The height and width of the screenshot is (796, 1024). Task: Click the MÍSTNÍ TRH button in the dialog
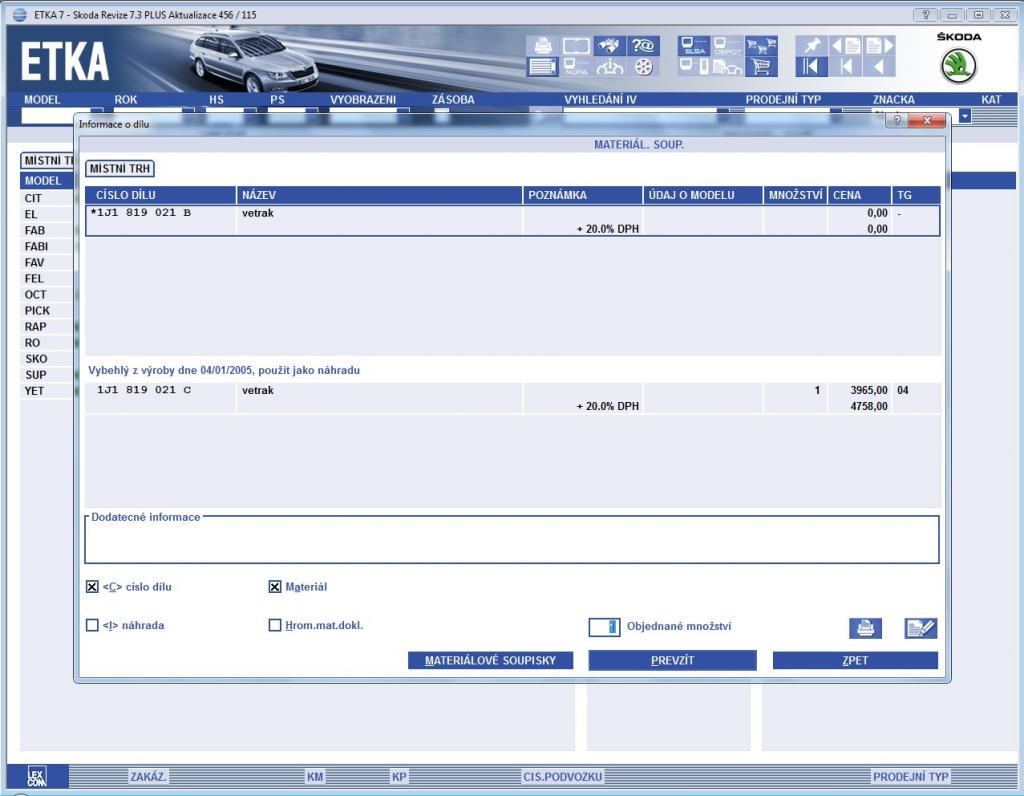(x=120, y=168)
